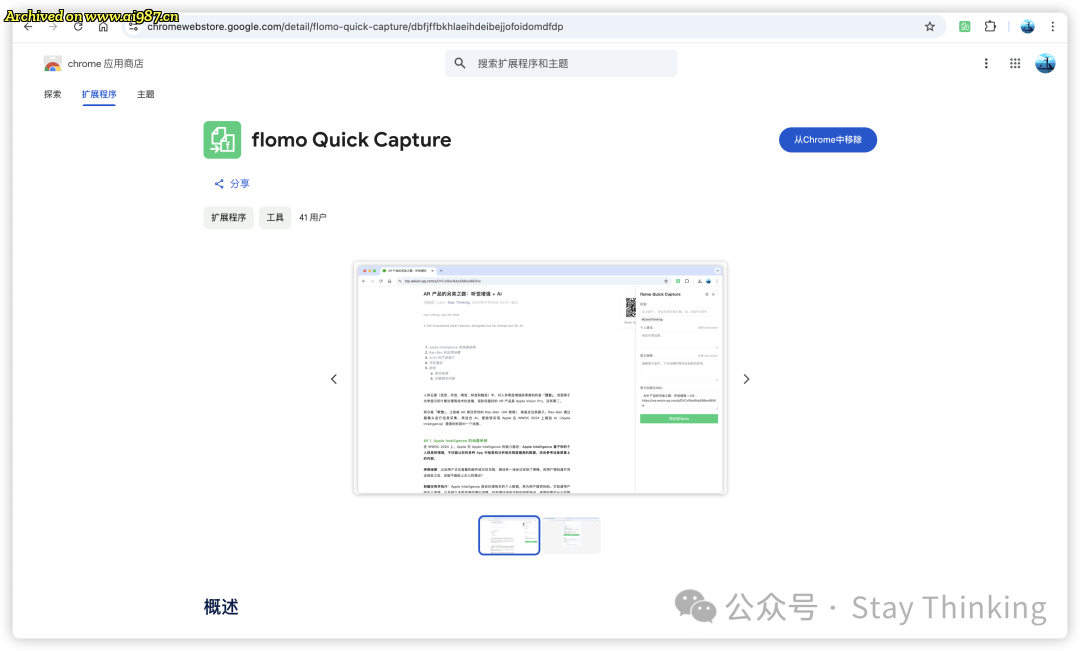Open the 探索 tab
This screenshot has height=651, width=1080.
(x=52, y=94)
